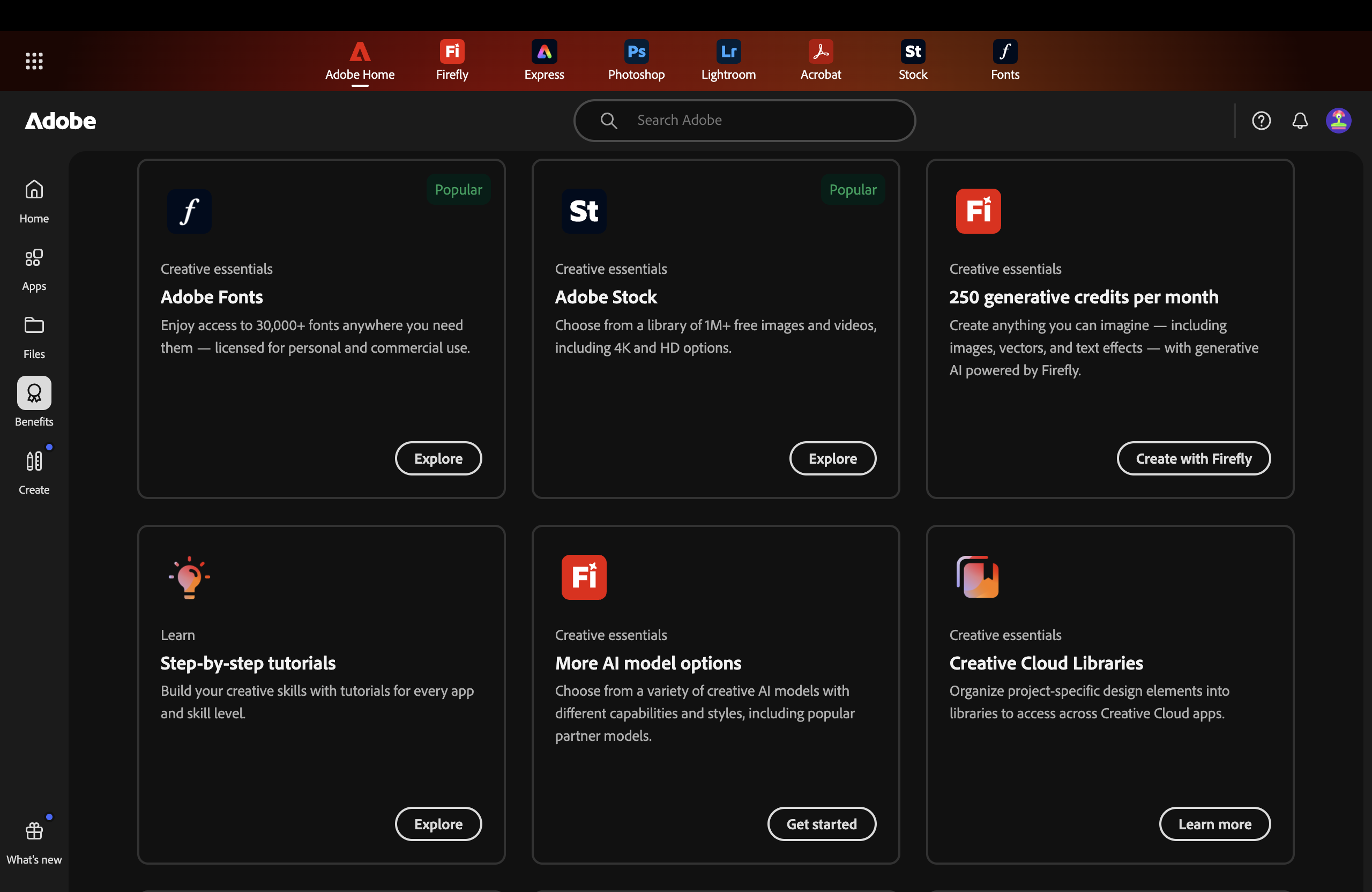Click Explore on the Adobe Fonts card

(438, 458)
